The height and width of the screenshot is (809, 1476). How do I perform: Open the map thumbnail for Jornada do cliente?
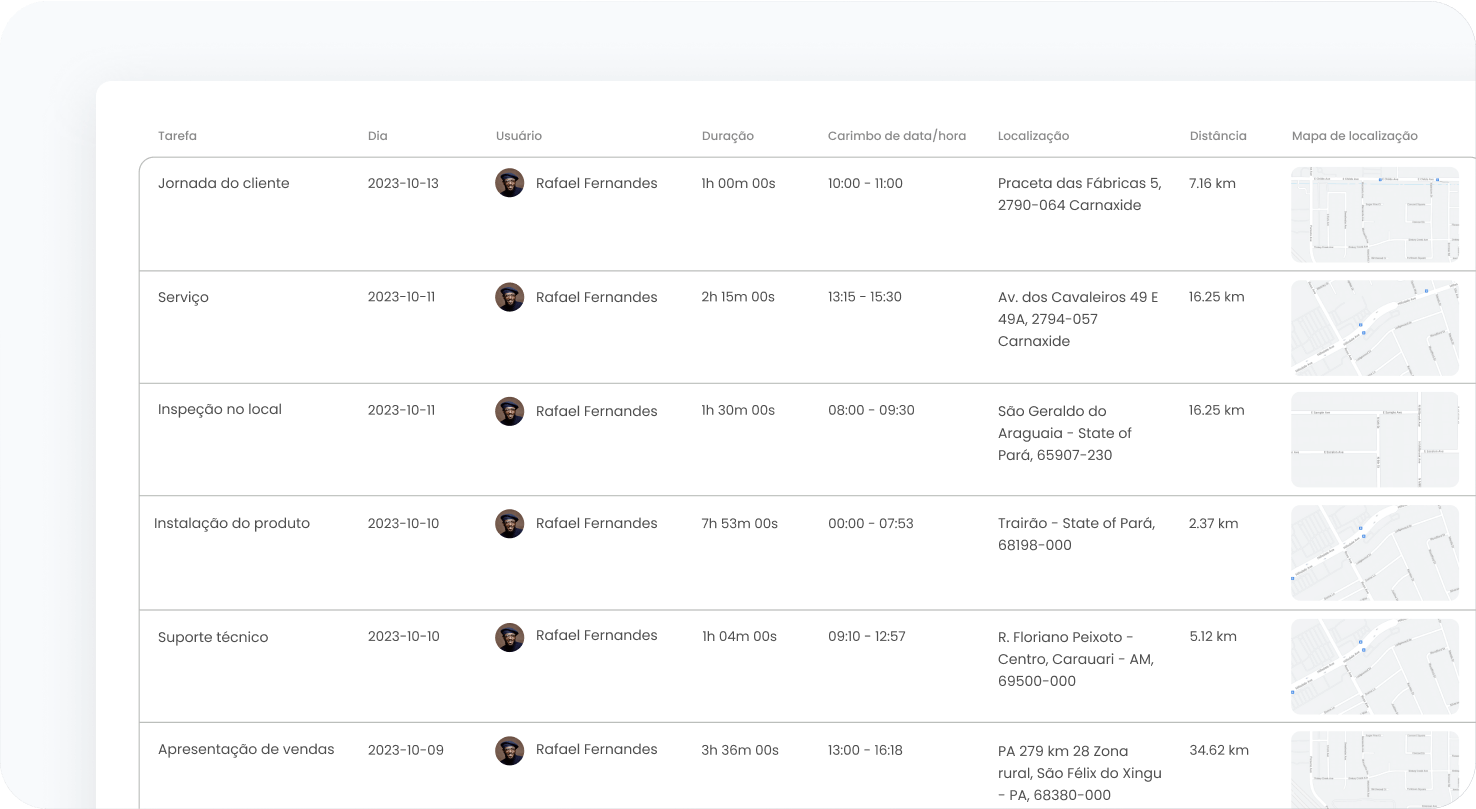1374,214
